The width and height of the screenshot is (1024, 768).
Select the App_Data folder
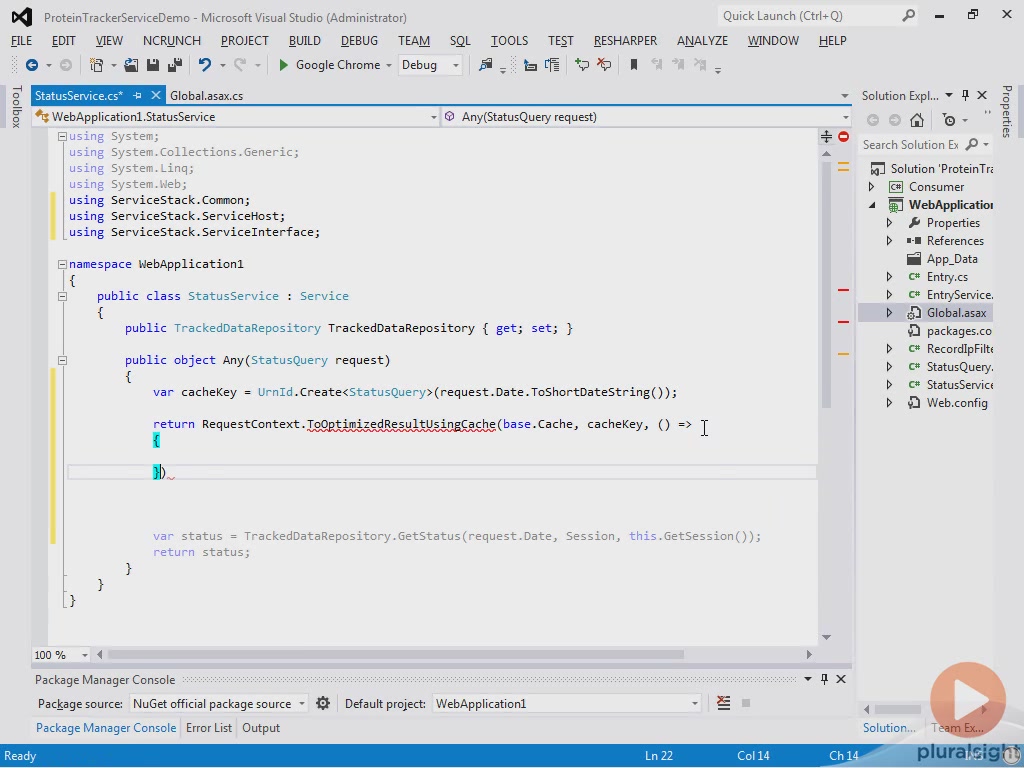click(952, 259)
